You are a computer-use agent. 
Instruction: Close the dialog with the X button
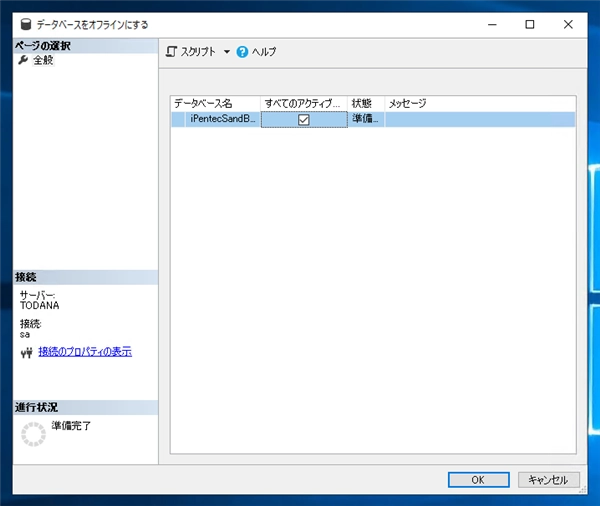click(568, 24)
